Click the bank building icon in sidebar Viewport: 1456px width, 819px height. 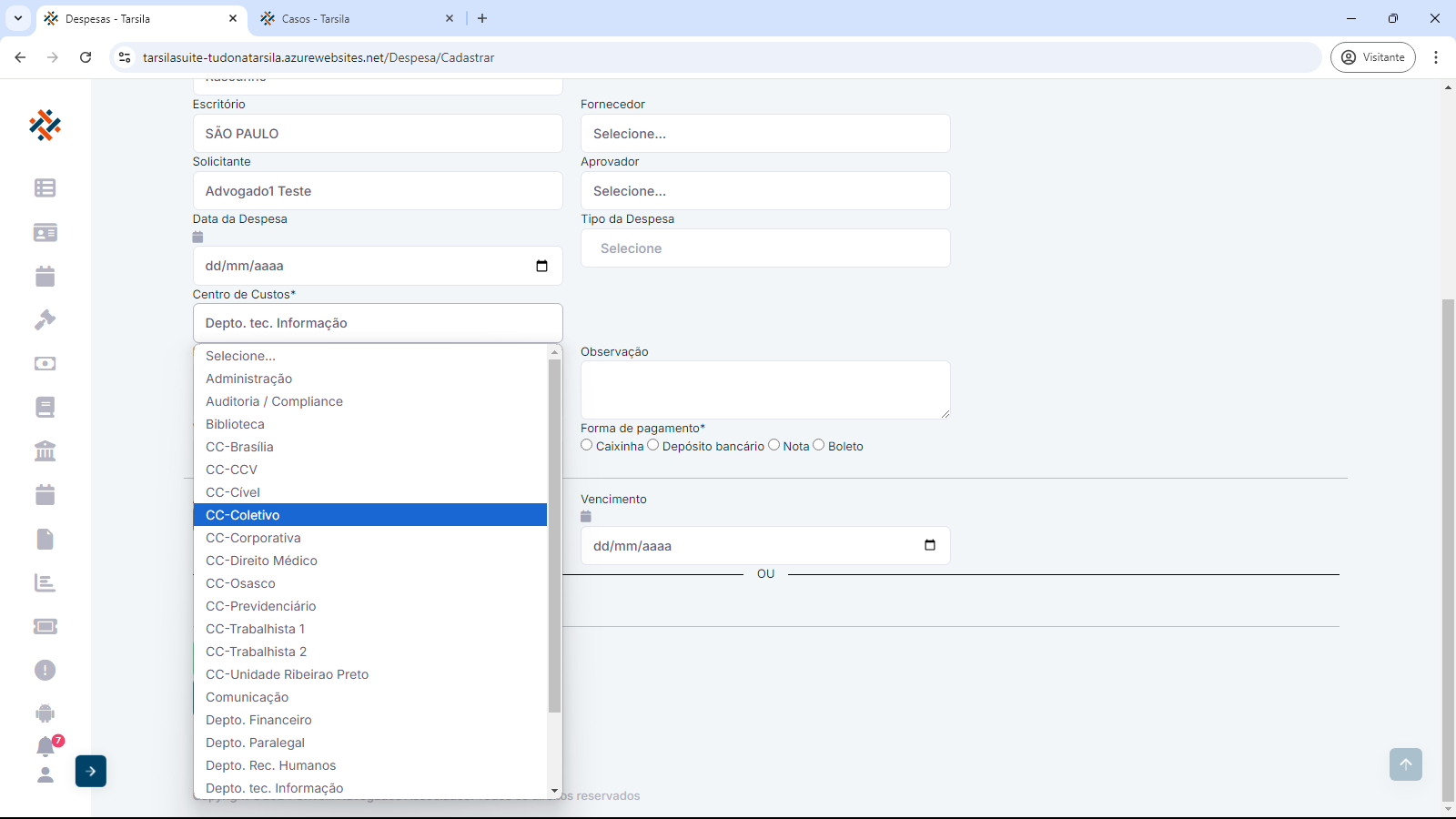point(45,451)
